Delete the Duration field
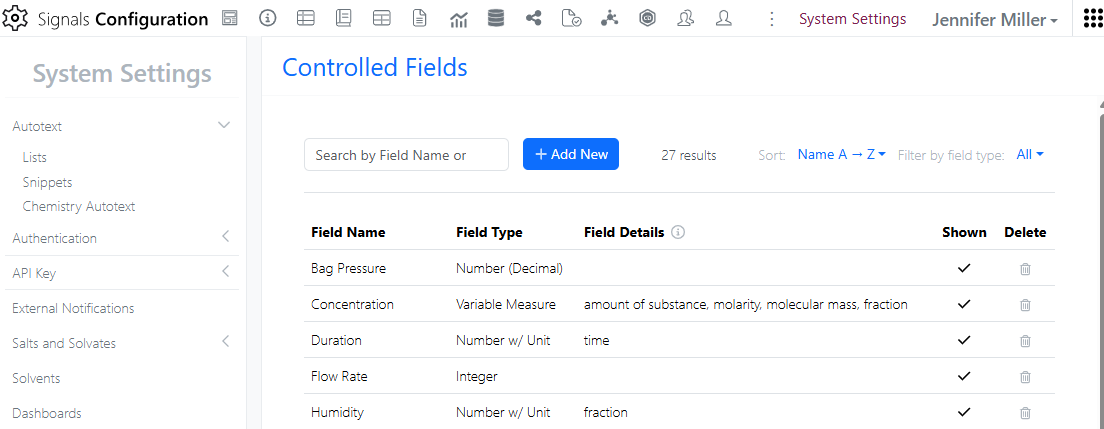Viewport: 1104px width, 429px height. coord(1026,340)
